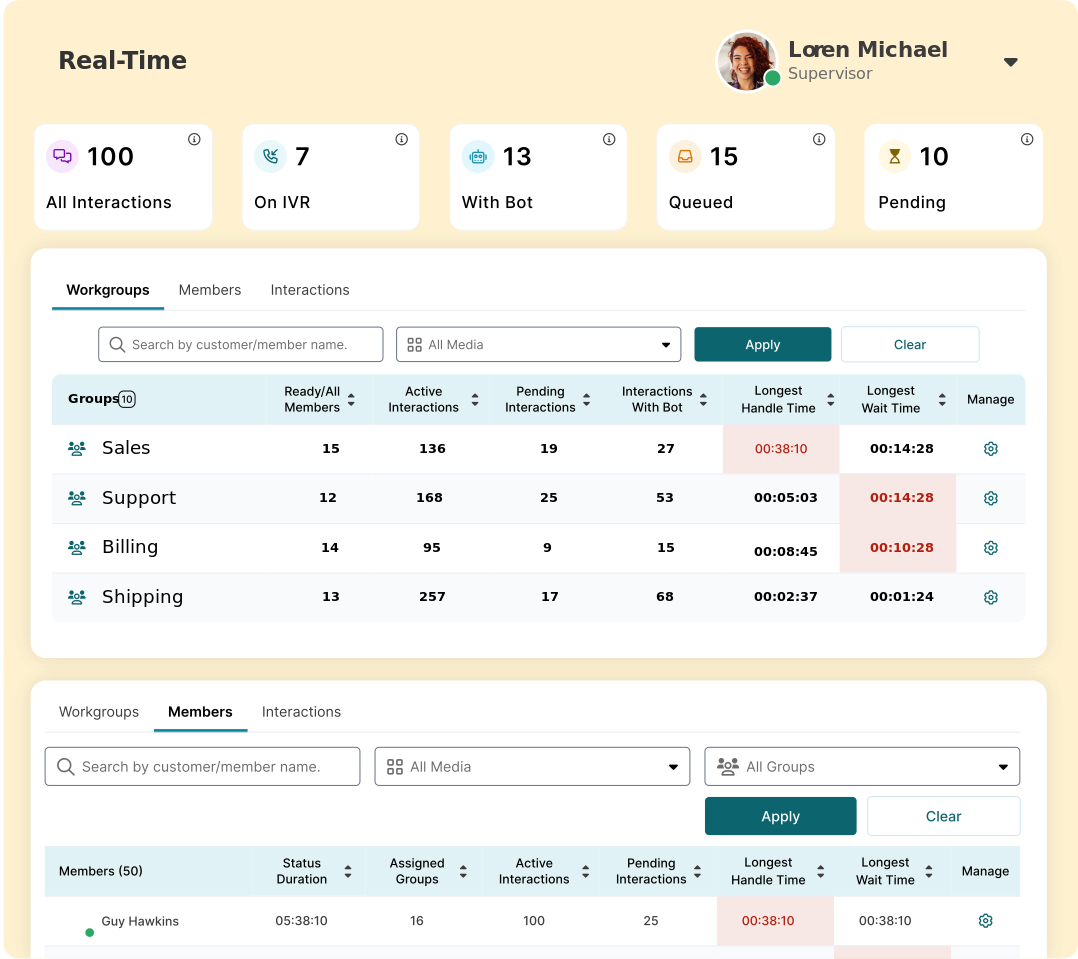Click the chat icon on All Interactions card
This screenshot has height=959, width=1078.
tap(62, 156)
